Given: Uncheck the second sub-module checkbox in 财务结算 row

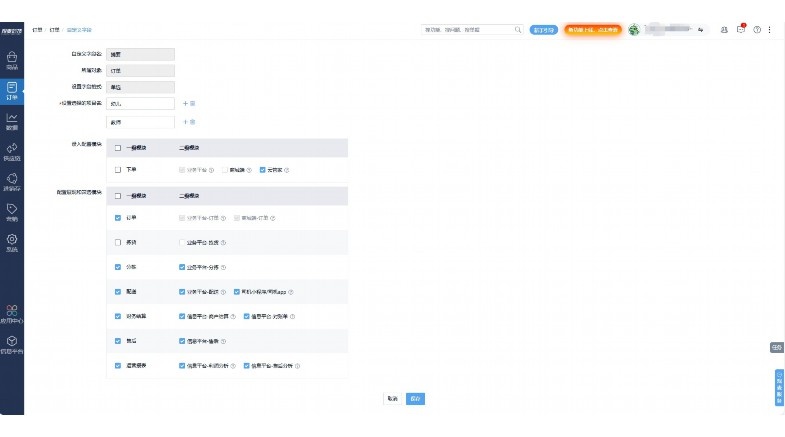Looking at the screenshot, I should (x=246, y=316).
